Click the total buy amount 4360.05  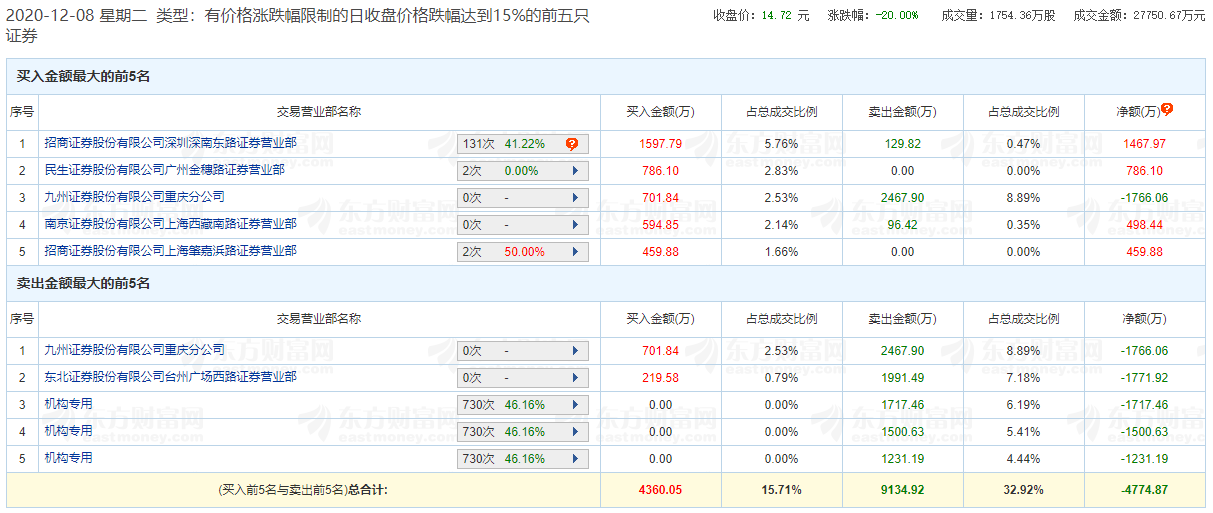660,490
